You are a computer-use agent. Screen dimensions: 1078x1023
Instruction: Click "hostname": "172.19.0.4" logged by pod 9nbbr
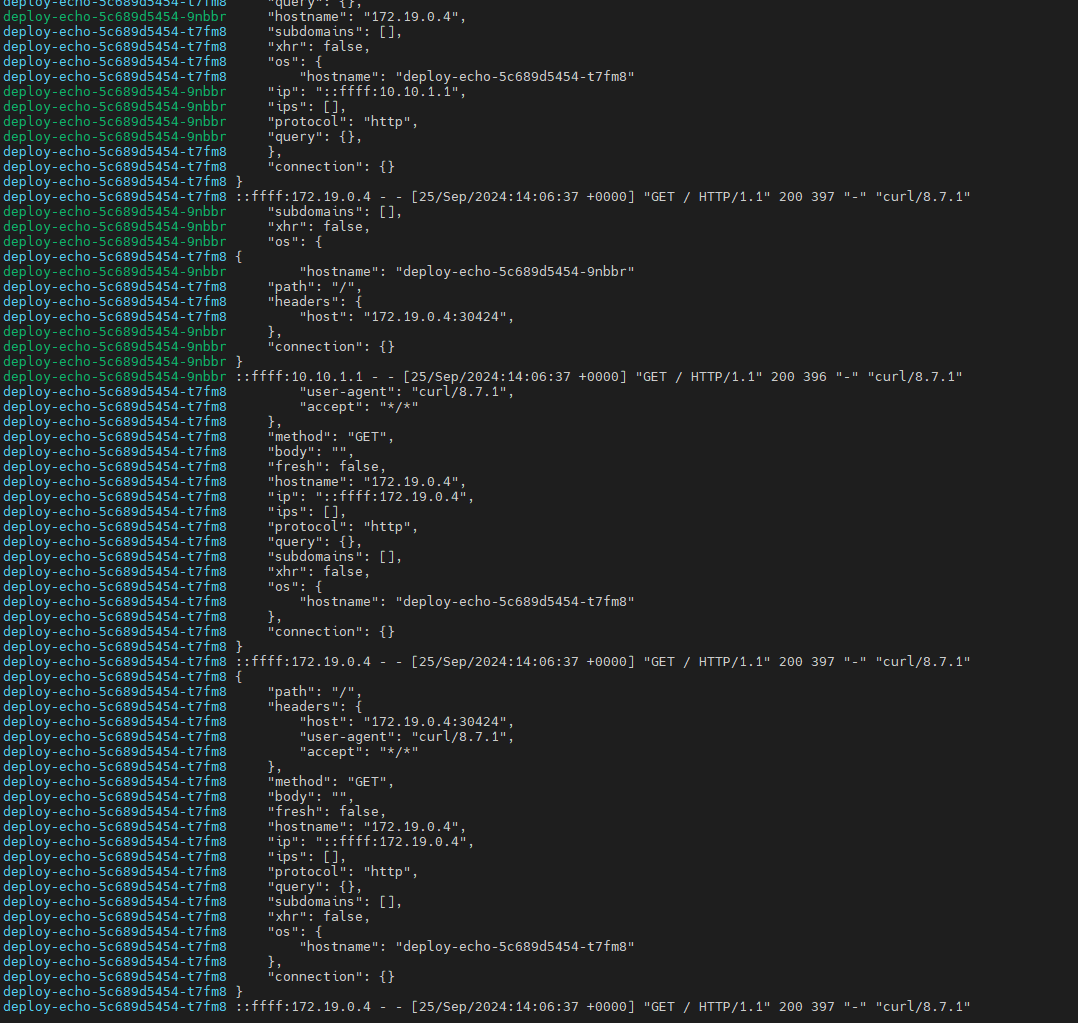click(366, 17)
